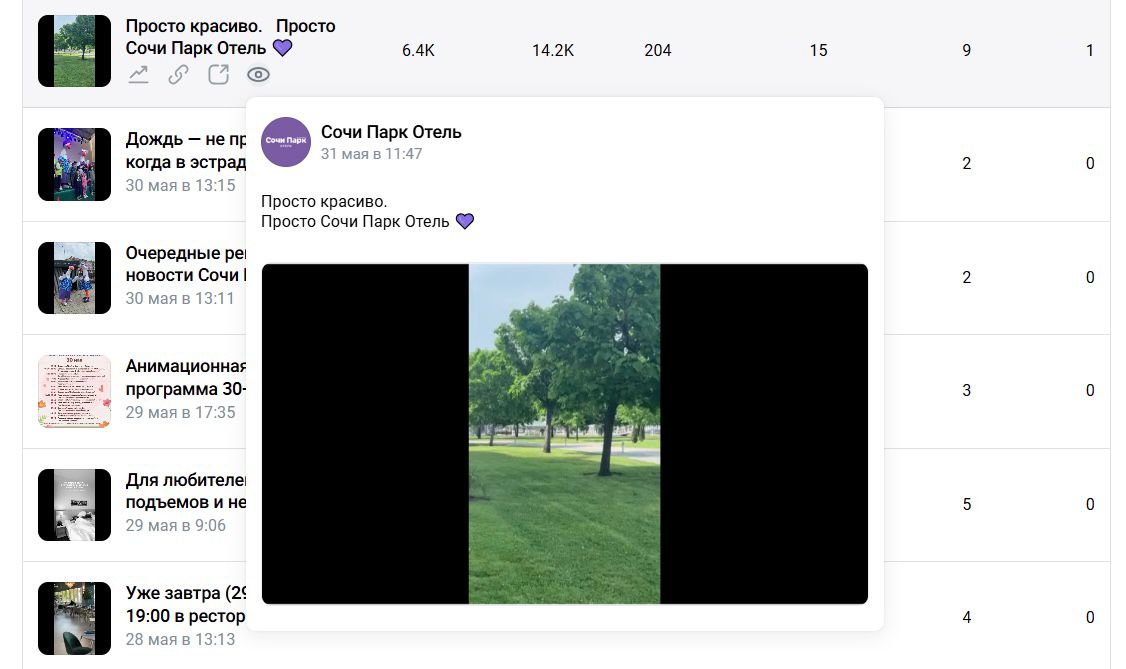Click the '0' value in the 'Дождь' row
The height and width of the screenshot is (669, 1126).
(1090, 164)
